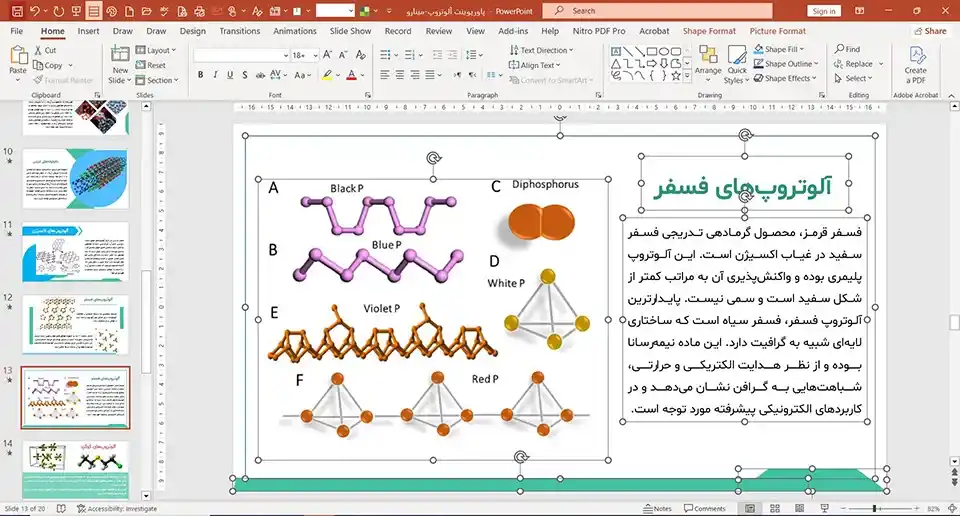Expand Align Text options
Viewport: 960px width, 516px height.
click(534, 65)
